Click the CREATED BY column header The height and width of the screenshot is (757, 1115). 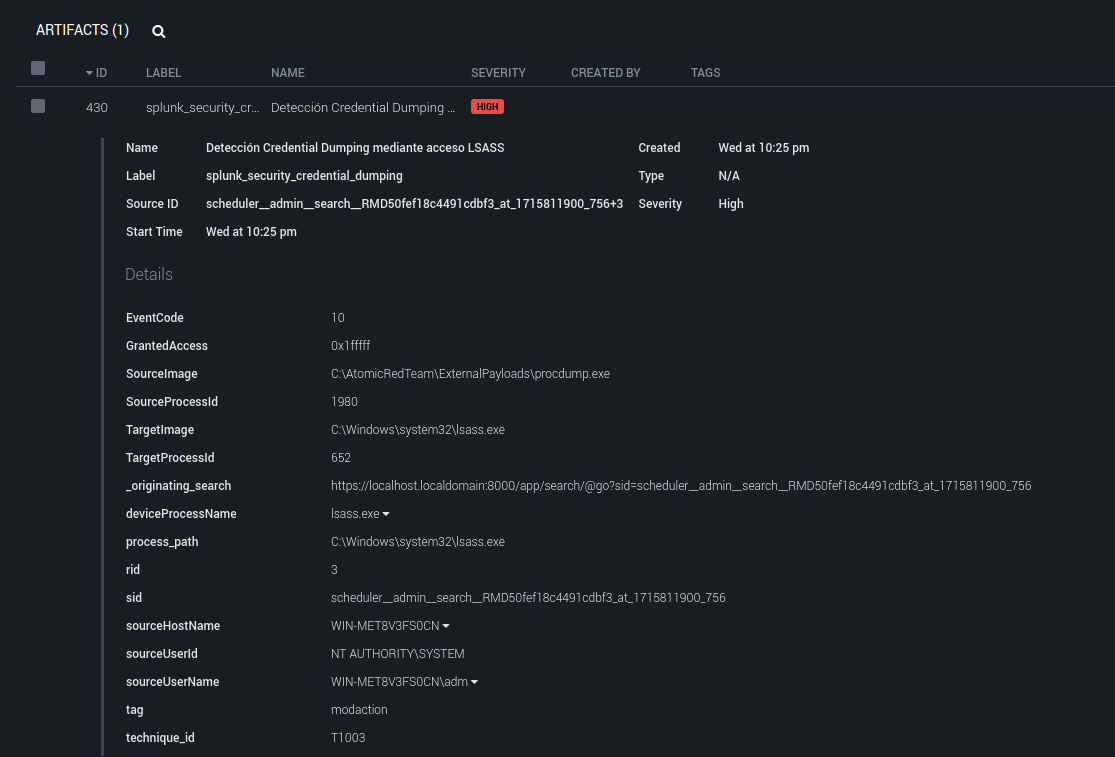tap(605, 73)
